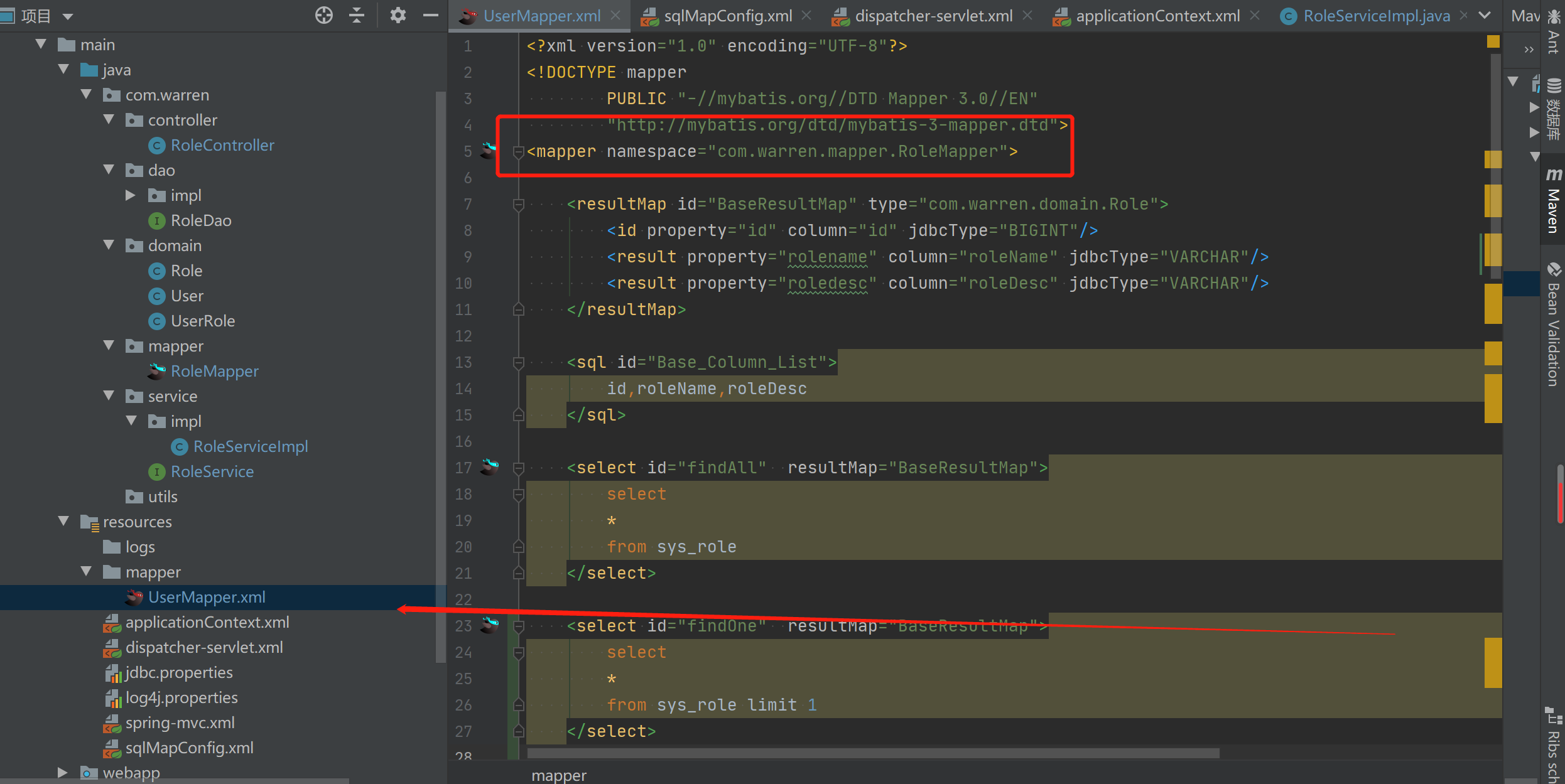This screenshot has width=1565, height=784.
Task: Select the Role domain class
Action: 187,271
